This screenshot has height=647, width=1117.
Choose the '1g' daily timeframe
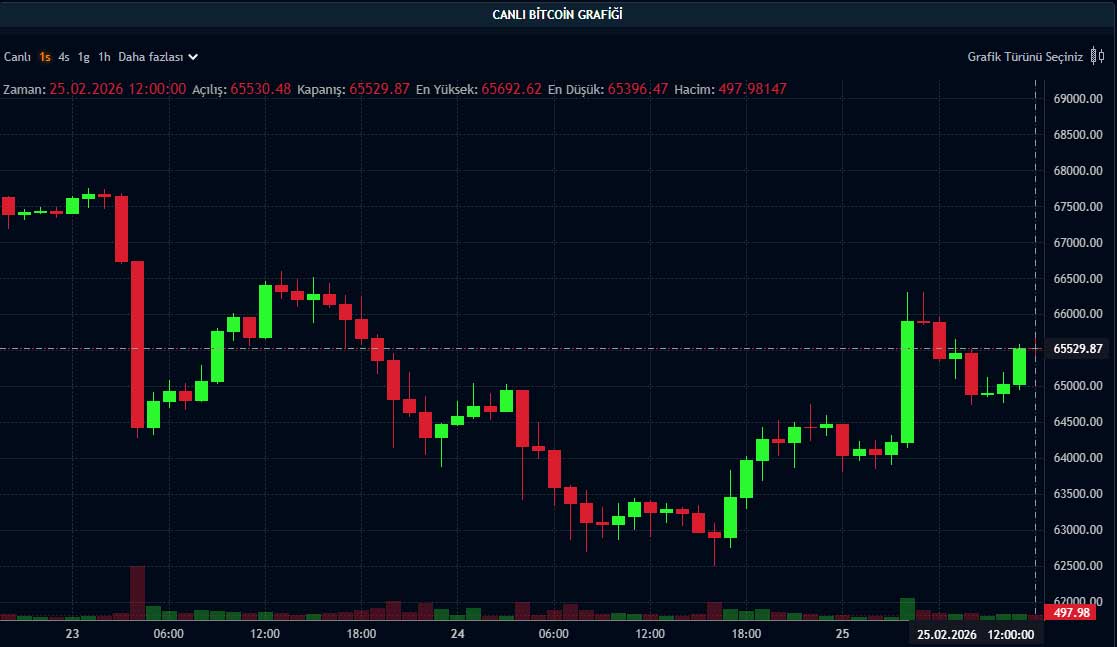pyautogui.click(x=84, y=57)
